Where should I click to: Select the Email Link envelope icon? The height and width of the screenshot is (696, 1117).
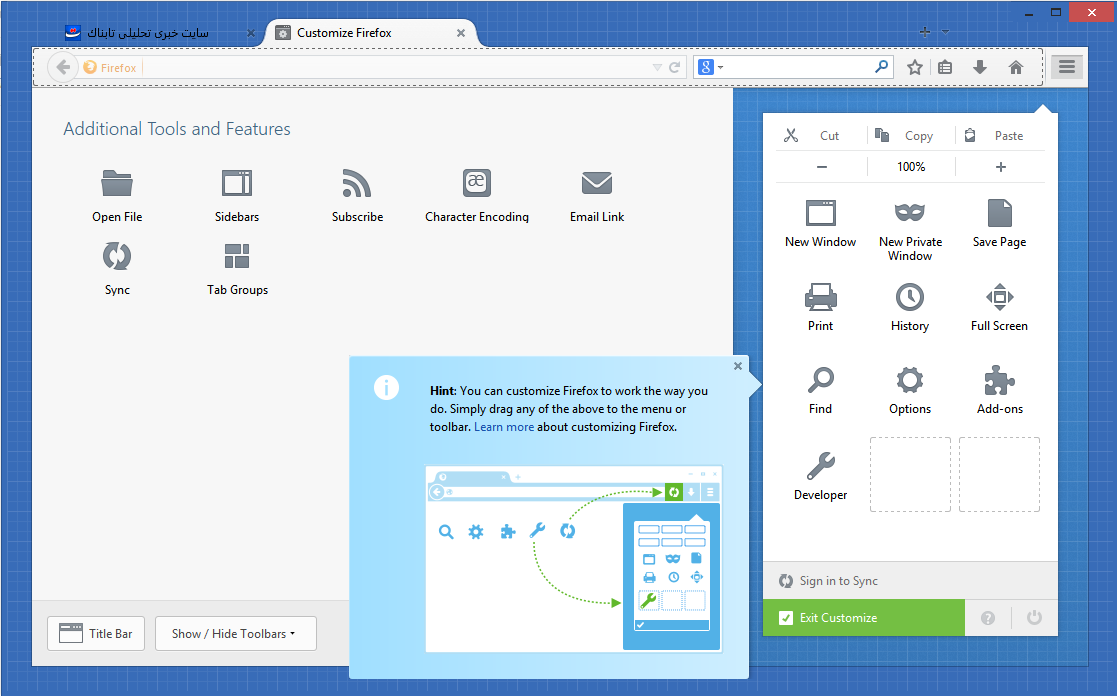(597, 183)
